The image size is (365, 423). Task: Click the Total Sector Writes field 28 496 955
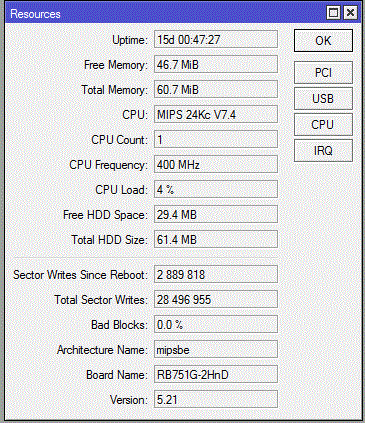(216, 299)
